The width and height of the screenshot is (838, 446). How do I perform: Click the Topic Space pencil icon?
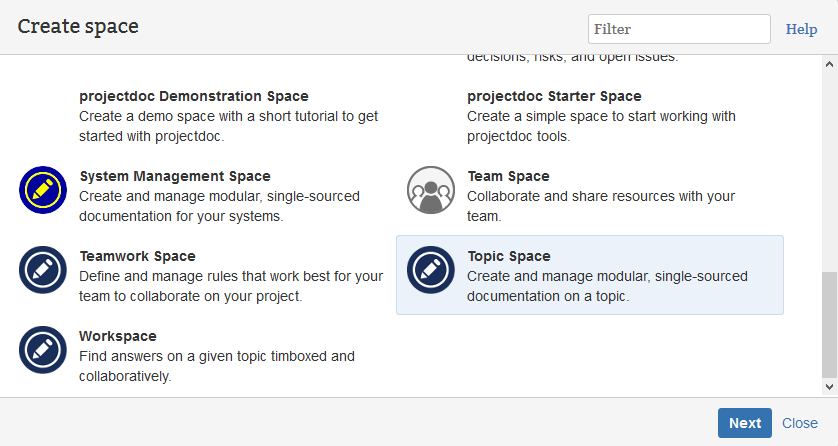point(431,270)
